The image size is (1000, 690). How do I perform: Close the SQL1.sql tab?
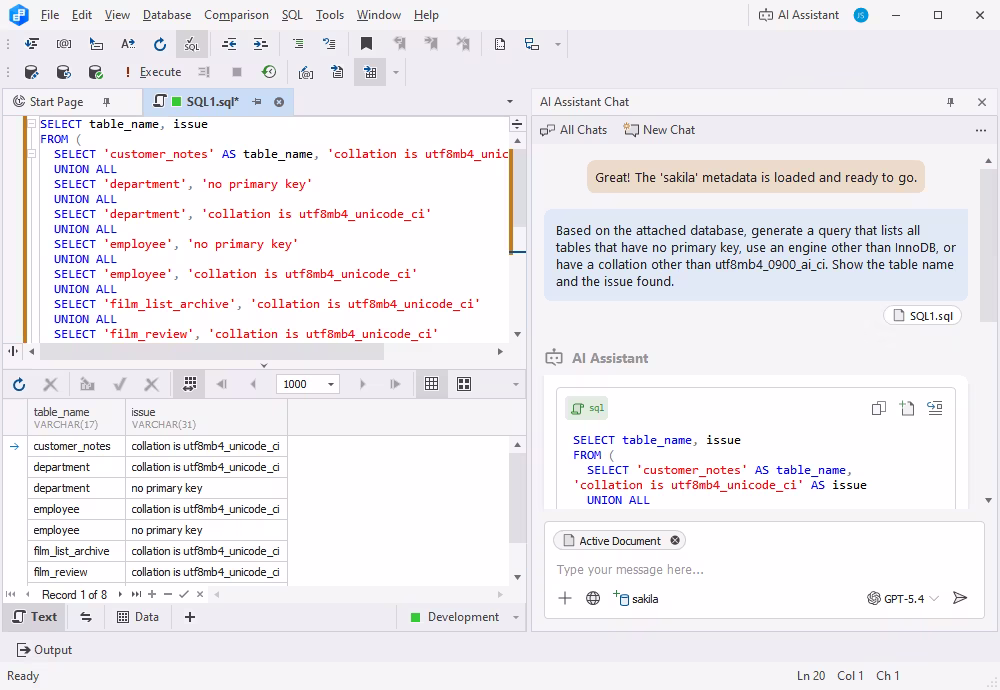(279, 102)
